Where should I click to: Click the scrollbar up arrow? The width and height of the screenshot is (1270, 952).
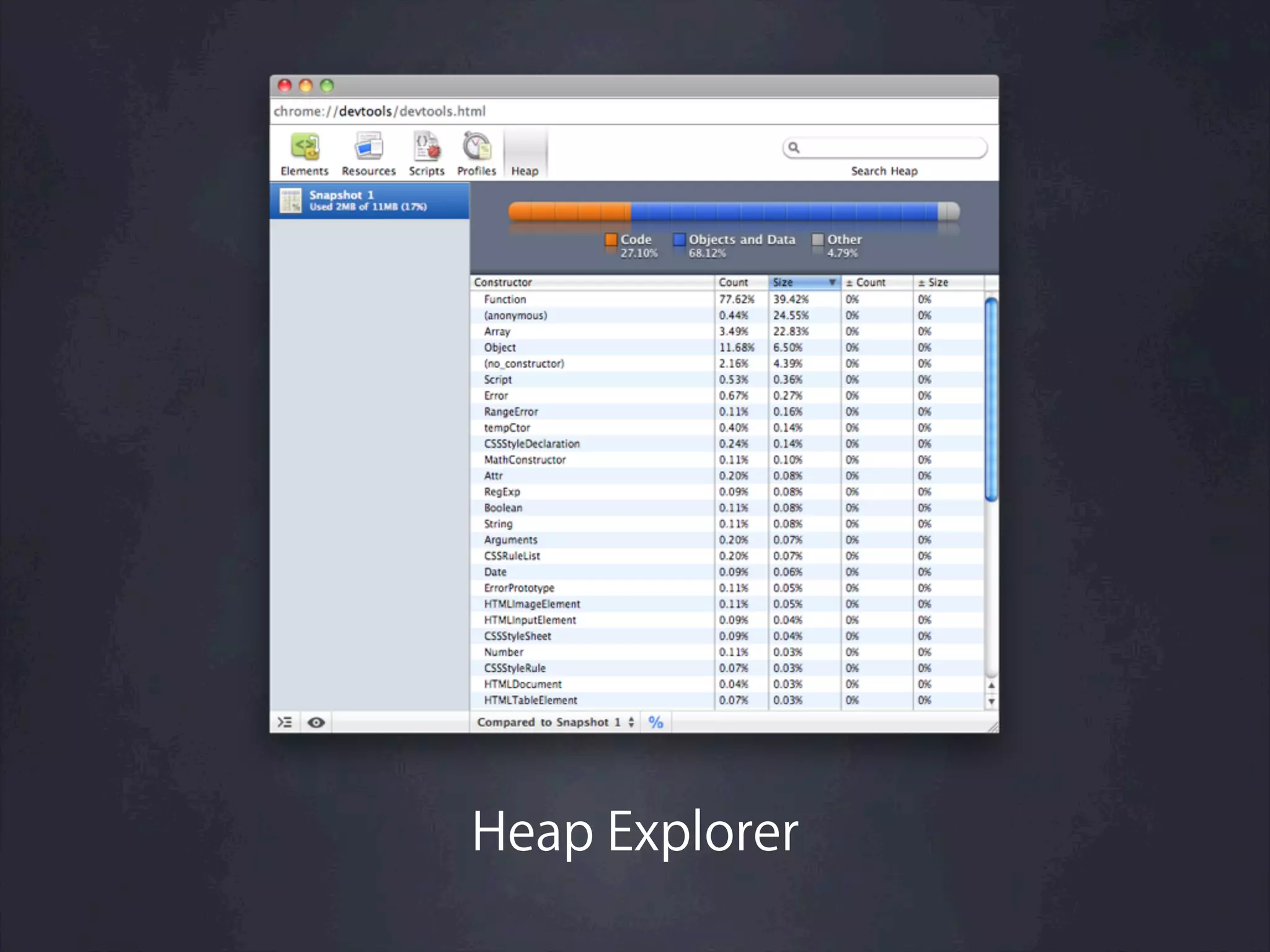point(991,685)
